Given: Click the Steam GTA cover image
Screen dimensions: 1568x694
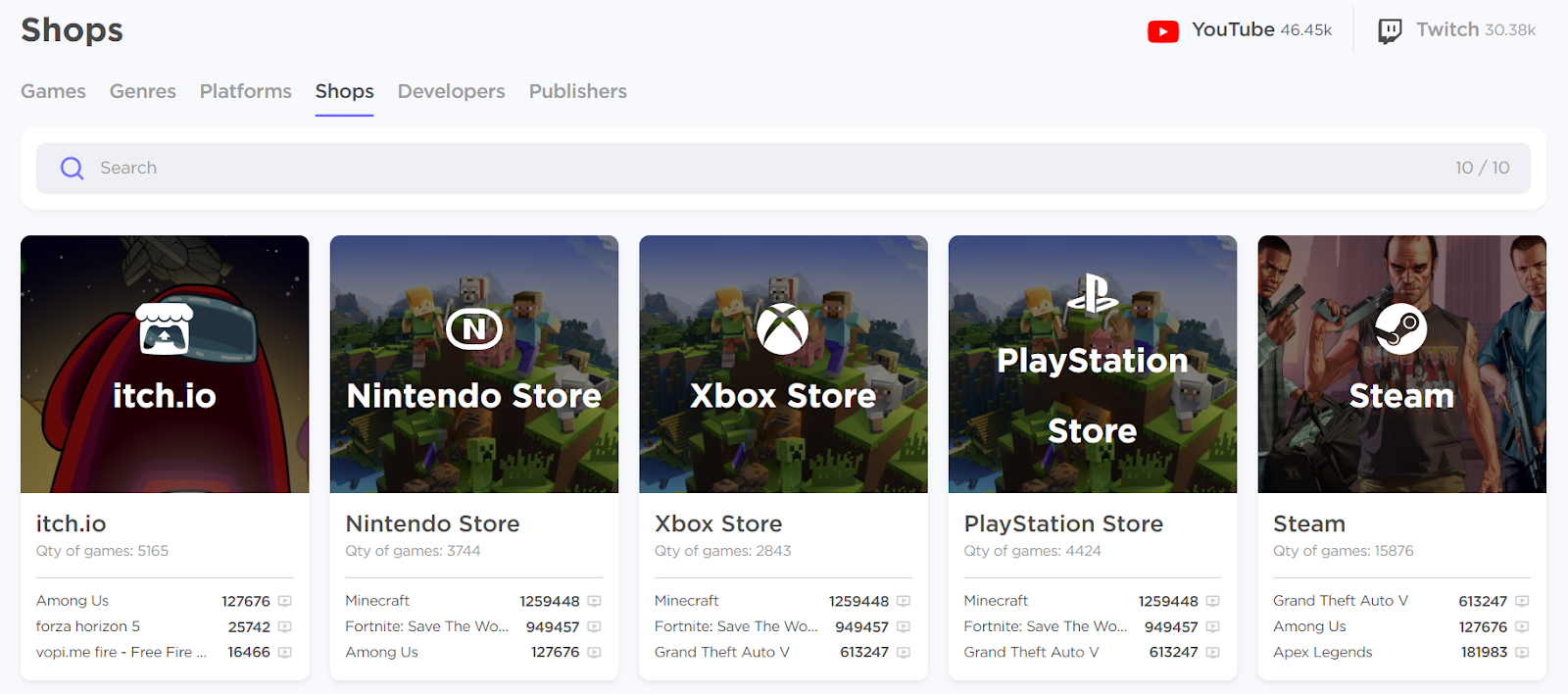Looking at the screenshot, I should point(1401,364).
